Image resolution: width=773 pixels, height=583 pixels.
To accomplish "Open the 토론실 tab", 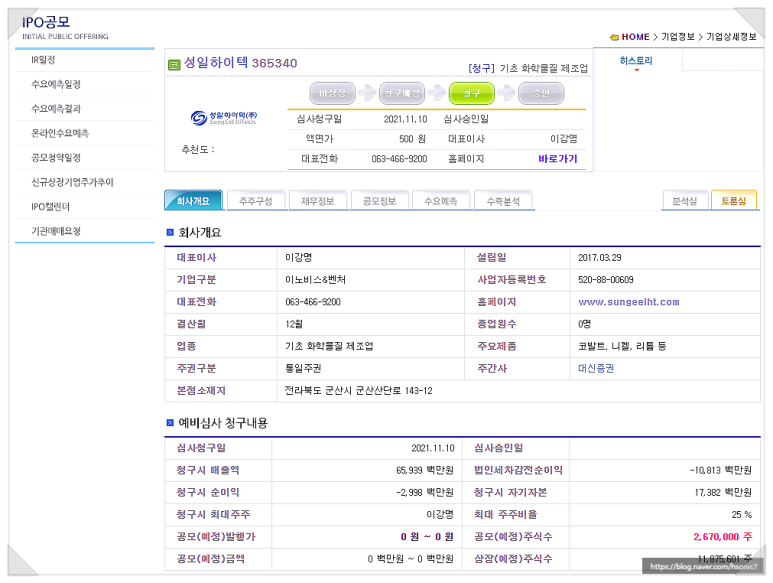I will coord(734,201).
